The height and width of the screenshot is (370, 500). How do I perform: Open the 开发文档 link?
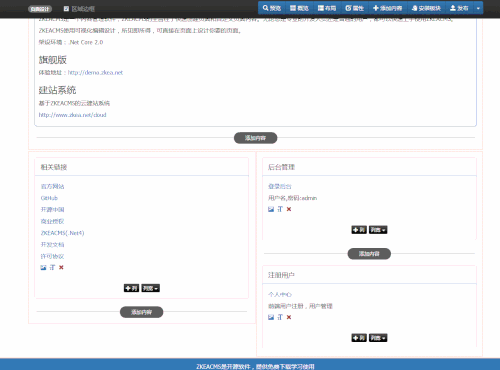click(52, 245)
